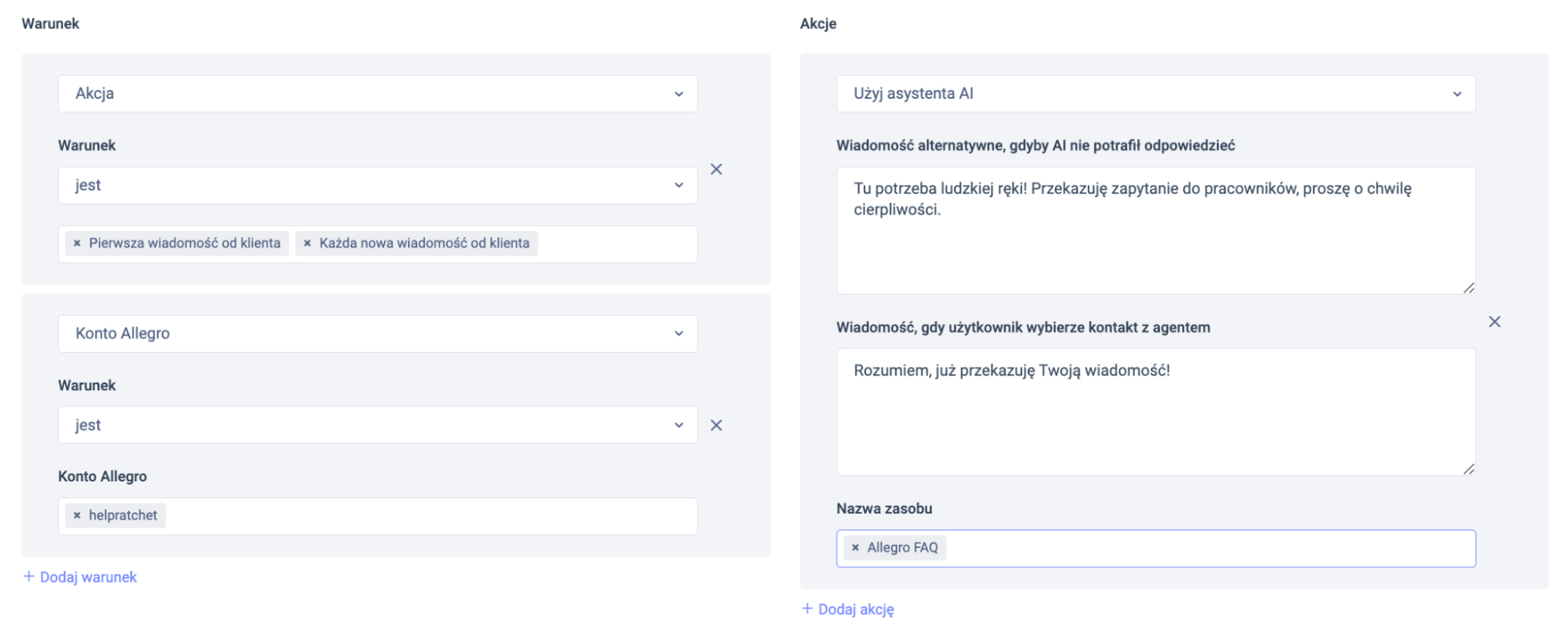Click resize handle of the alternative message textarea
This screenshot has height=632, width=1568.
[1468, 288]
